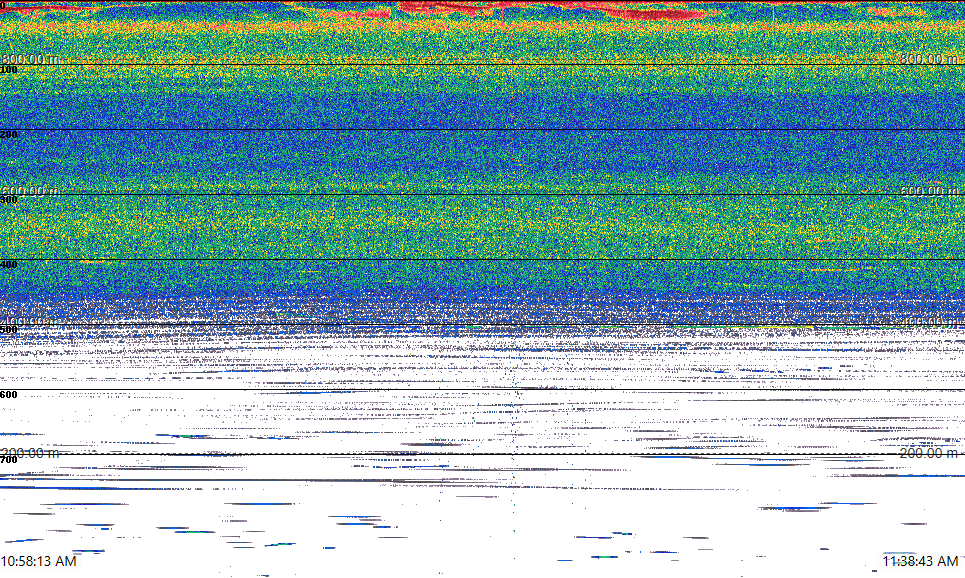Click the 10:58:13 AM start timestamp
Viewport: 965px width, 578px height.
click(39, 561)
